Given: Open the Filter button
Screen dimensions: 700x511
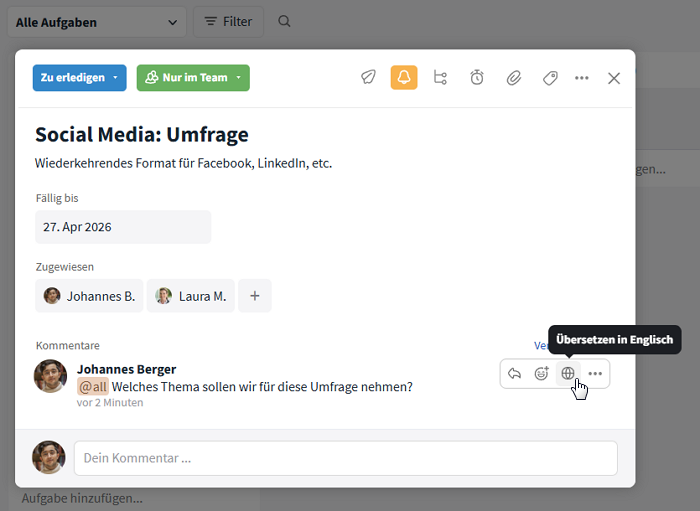Looking at the screenshot, I should tap(228, 22).
